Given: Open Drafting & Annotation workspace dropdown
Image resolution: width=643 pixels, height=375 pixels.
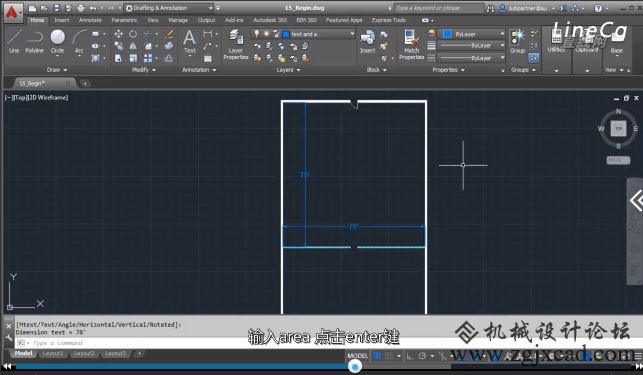Looking at the screenshot, I should coord(169,8).
